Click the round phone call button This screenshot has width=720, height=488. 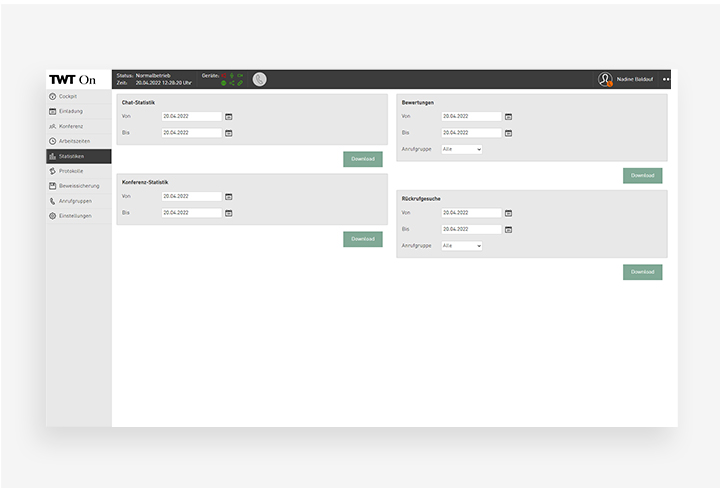pos(259,79)
